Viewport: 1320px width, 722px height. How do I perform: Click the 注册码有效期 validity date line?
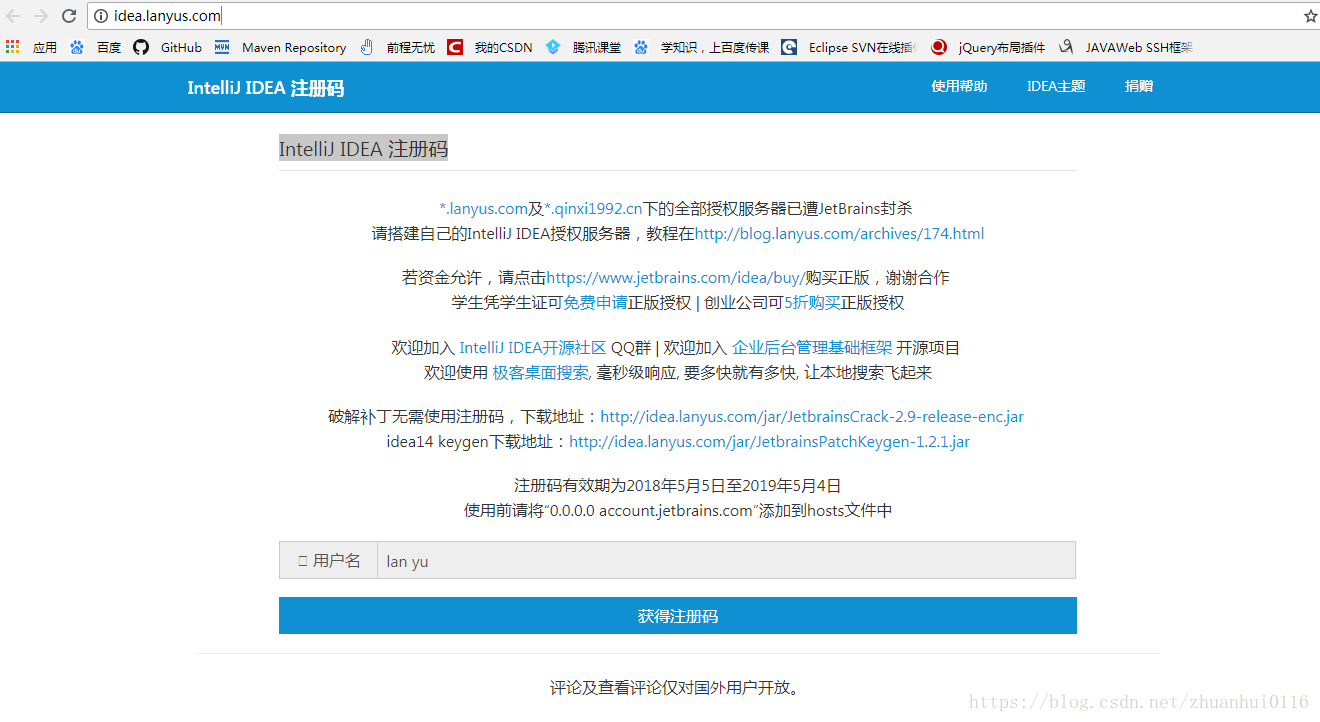coord(678,486)
